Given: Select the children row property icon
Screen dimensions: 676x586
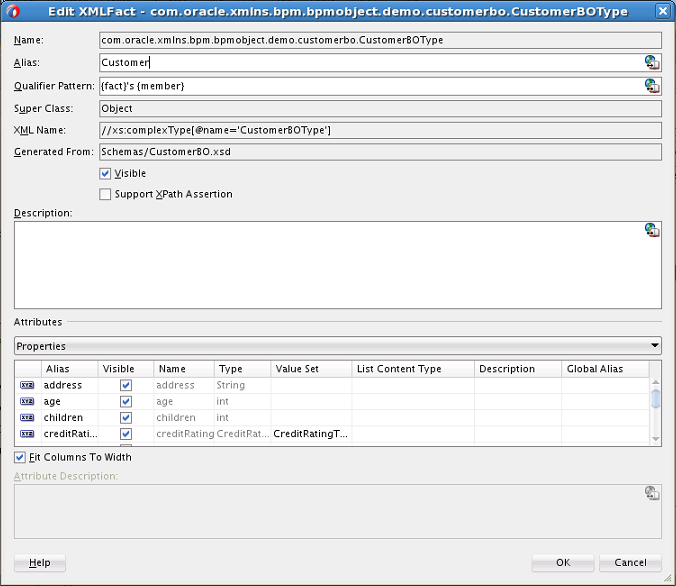Looking at the screenshot, I should coord(27,417).
